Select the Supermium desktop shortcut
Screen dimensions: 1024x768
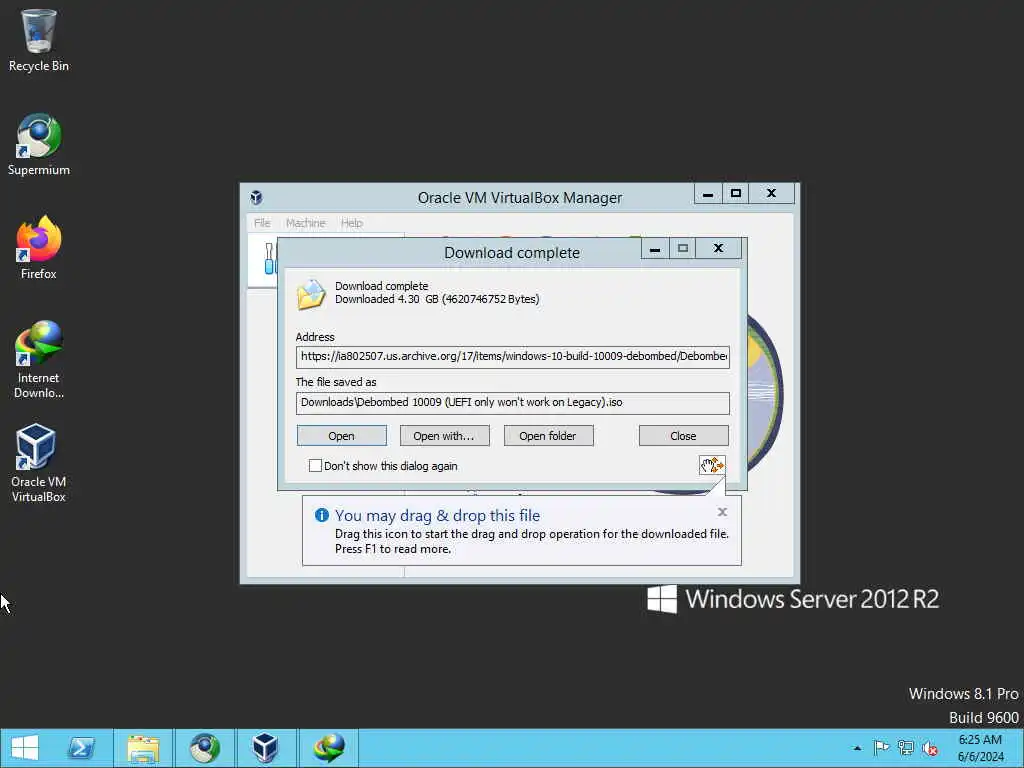pos(39,144)
